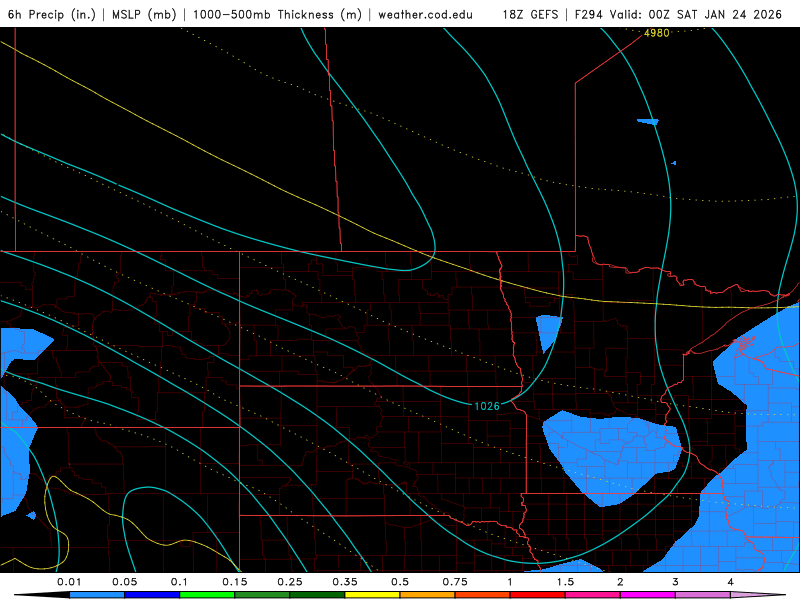Click the red 1–1.5 colorbar segment
The width and height of the screenshot is (800, 600).
click(538, 595)
